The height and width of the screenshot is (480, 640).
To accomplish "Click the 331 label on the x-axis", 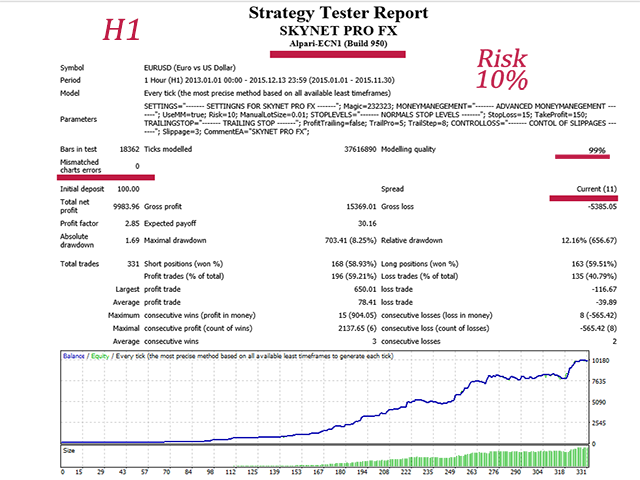I will tap(581, 472).
